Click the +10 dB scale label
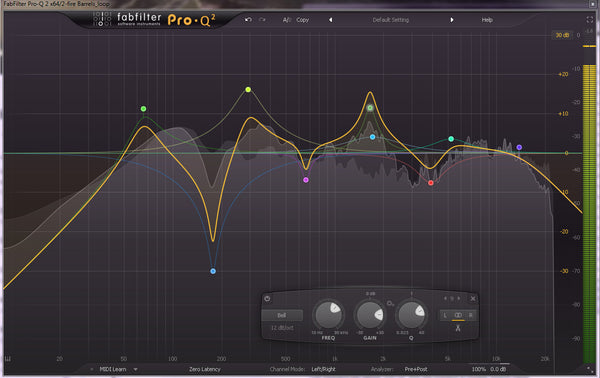The height and width of the screenshot is (378, 600). click(563, 114)
